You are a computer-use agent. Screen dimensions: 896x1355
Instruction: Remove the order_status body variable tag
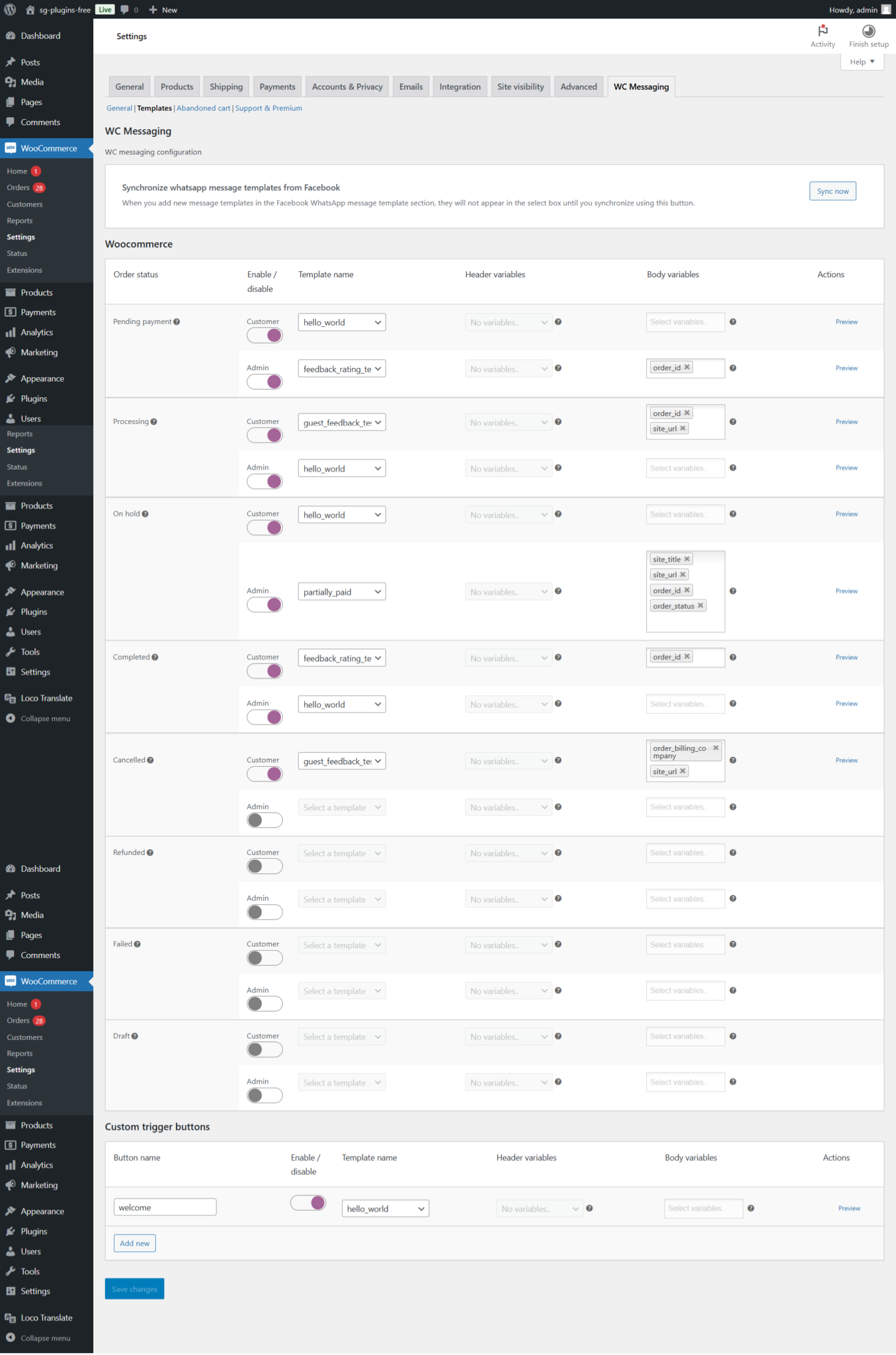(x=700, y=605)
